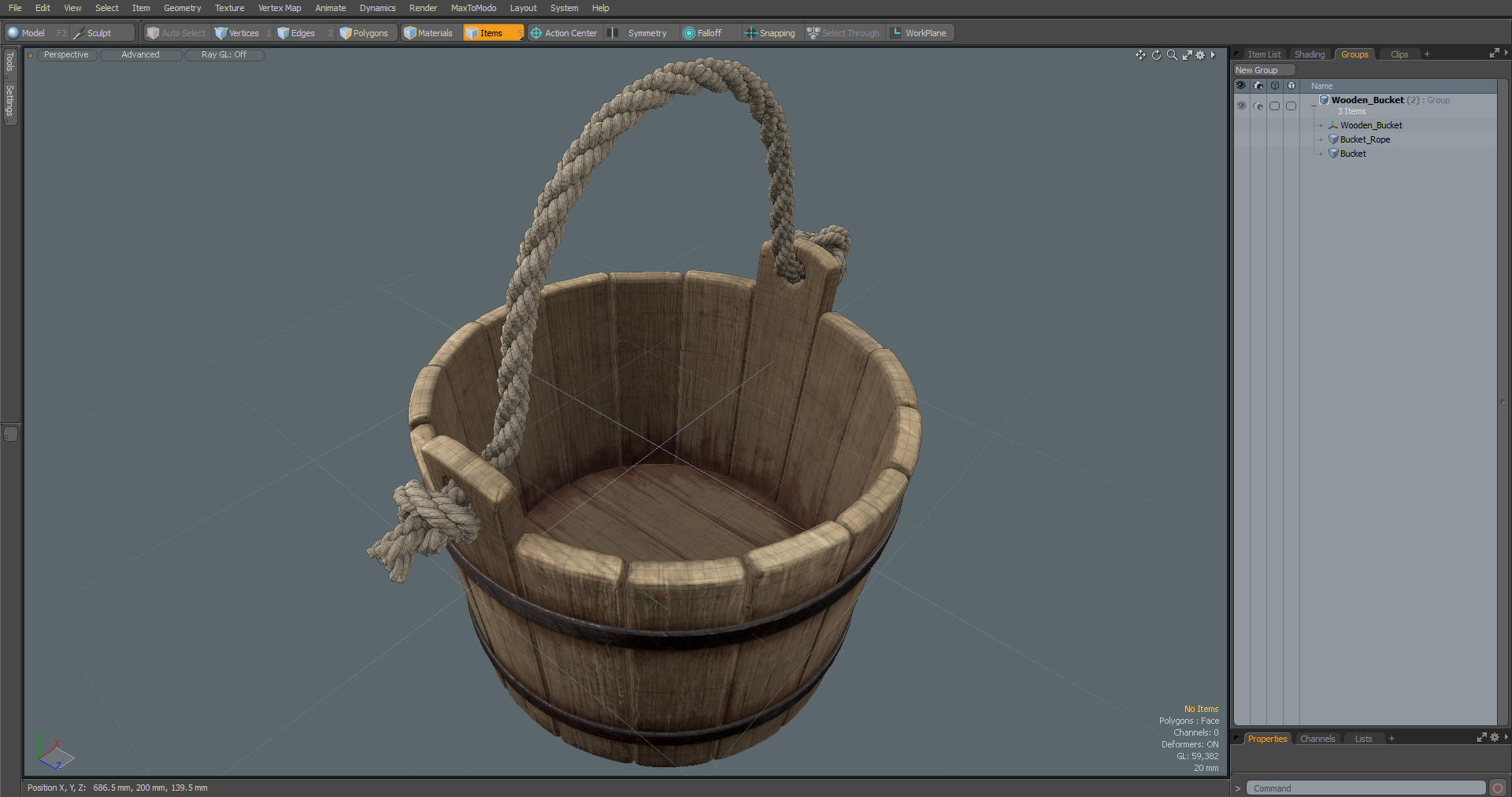Switch to the Properties tab
Image resolution: width=1512 pixels, height=797 pixels.
(x=1267, y=739)
